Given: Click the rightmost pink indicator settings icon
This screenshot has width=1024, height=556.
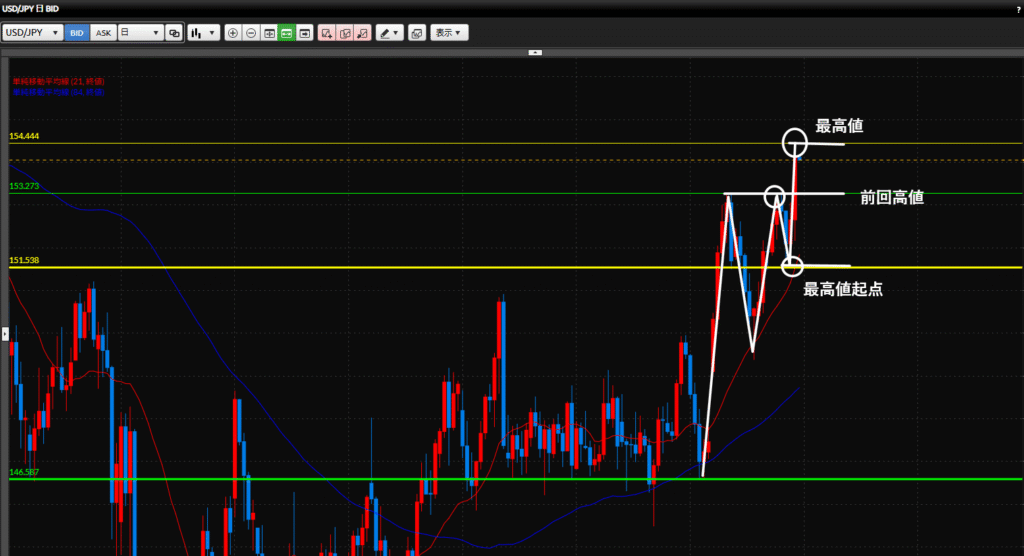Looking at the screenshot, I should pos(363,33).
